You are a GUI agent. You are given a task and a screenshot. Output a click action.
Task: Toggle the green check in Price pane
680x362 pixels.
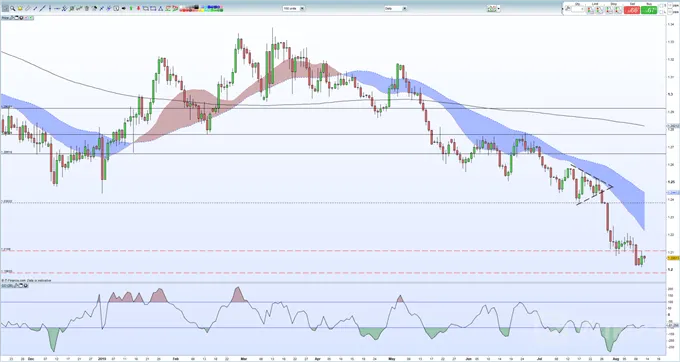pyautogui.click(x=31, y=18)
